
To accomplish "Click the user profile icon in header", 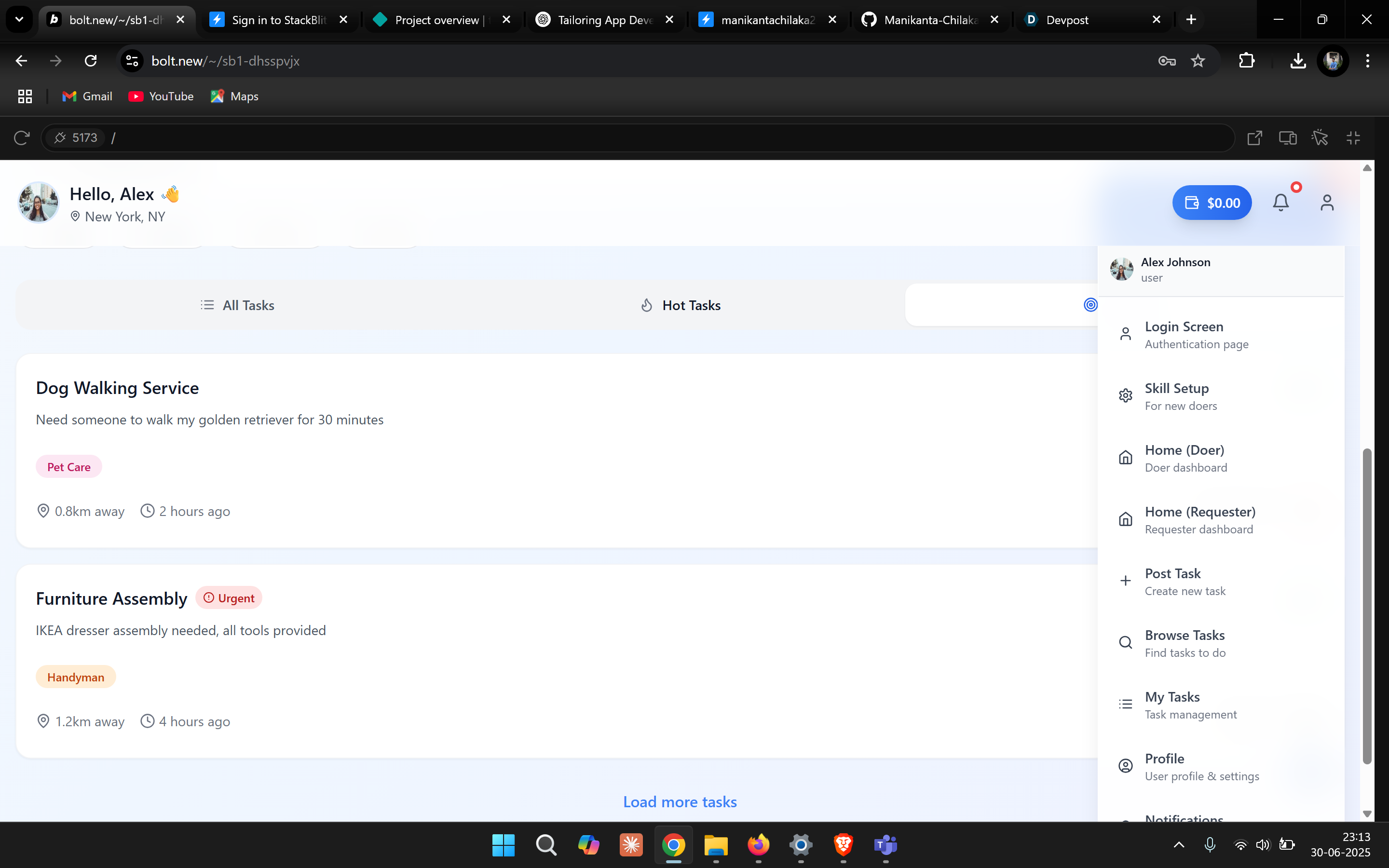I will click(1326, 203).
